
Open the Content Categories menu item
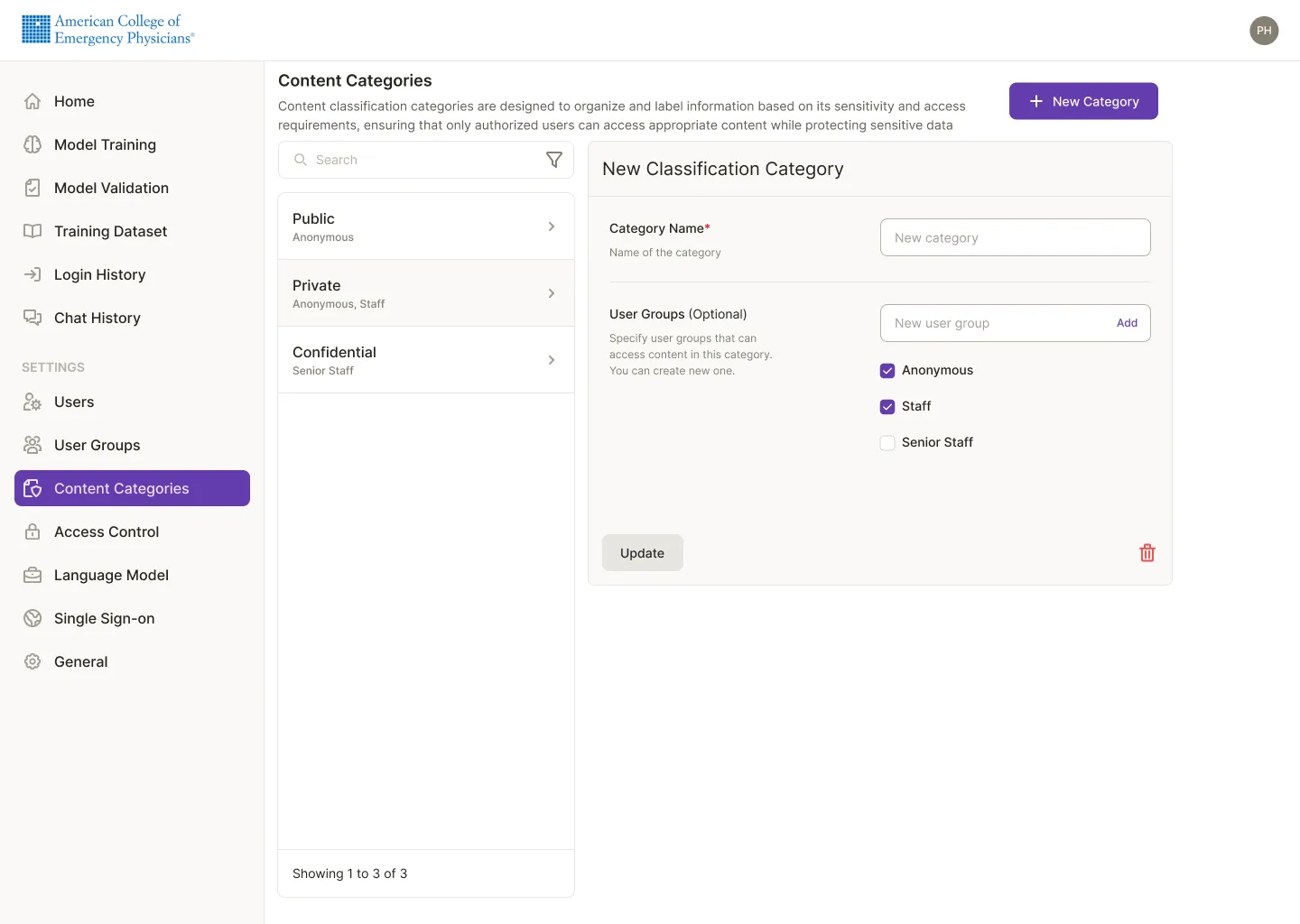132,488
